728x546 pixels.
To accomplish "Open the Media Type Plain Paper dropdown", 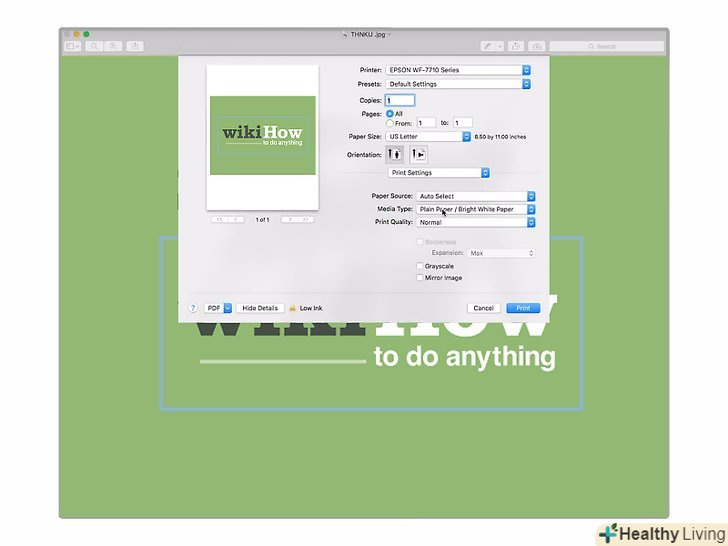I will pyautogui.click(x=476, y=209).
